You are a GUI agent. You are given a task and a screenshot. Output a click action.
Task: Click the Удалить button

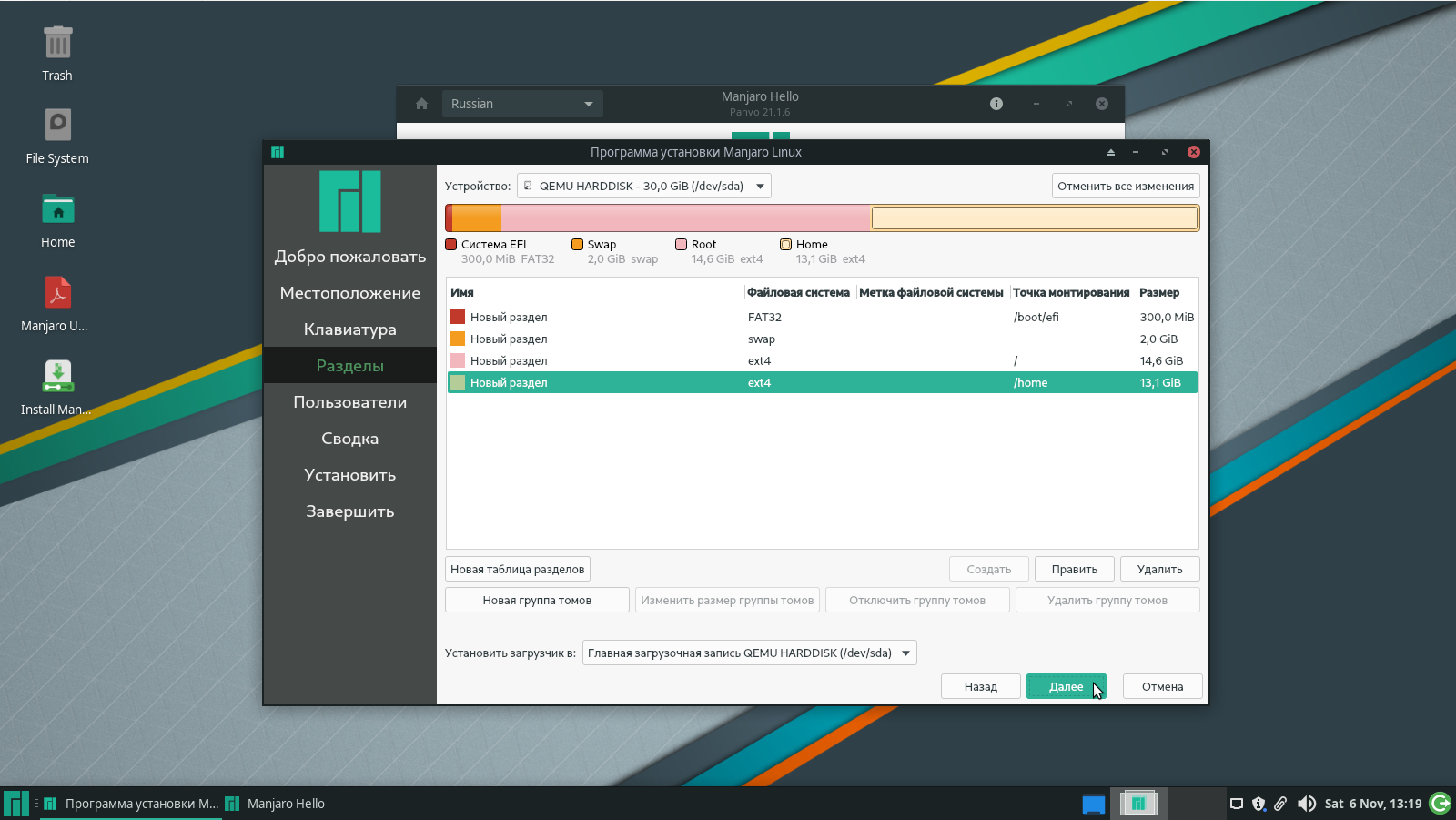coord(1159,569)
